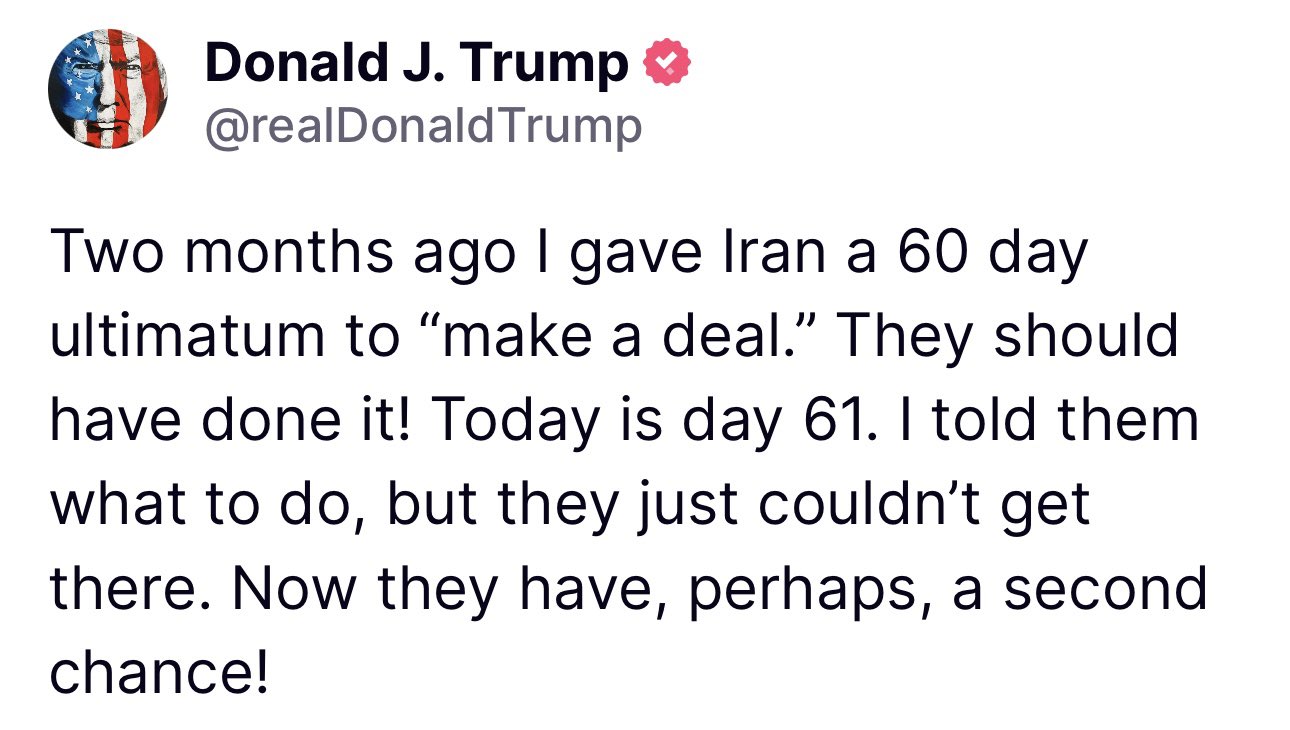Click the words "They should"

(x=1008, y=337)
